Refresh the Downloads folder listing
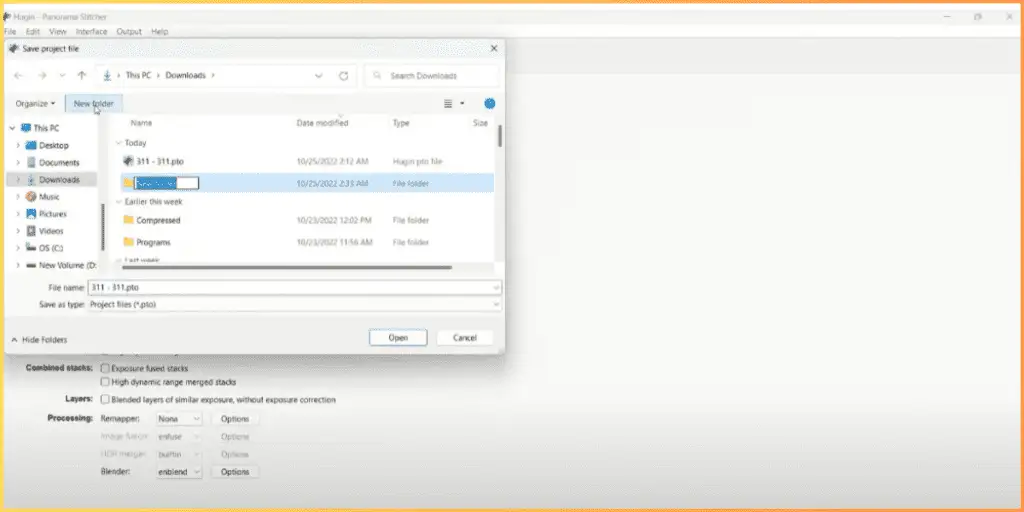The image size is (1024, 512). click(344, 76)
